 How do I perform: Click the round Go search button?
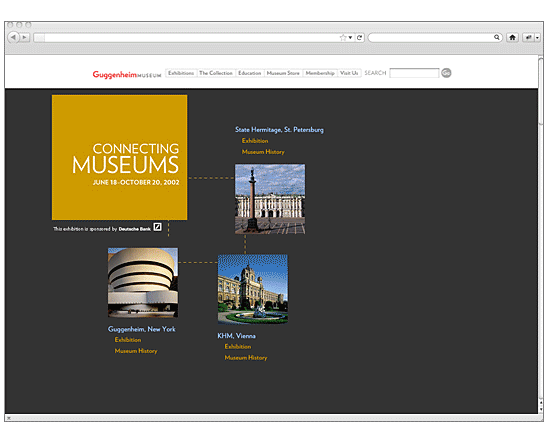click(446, 73)
